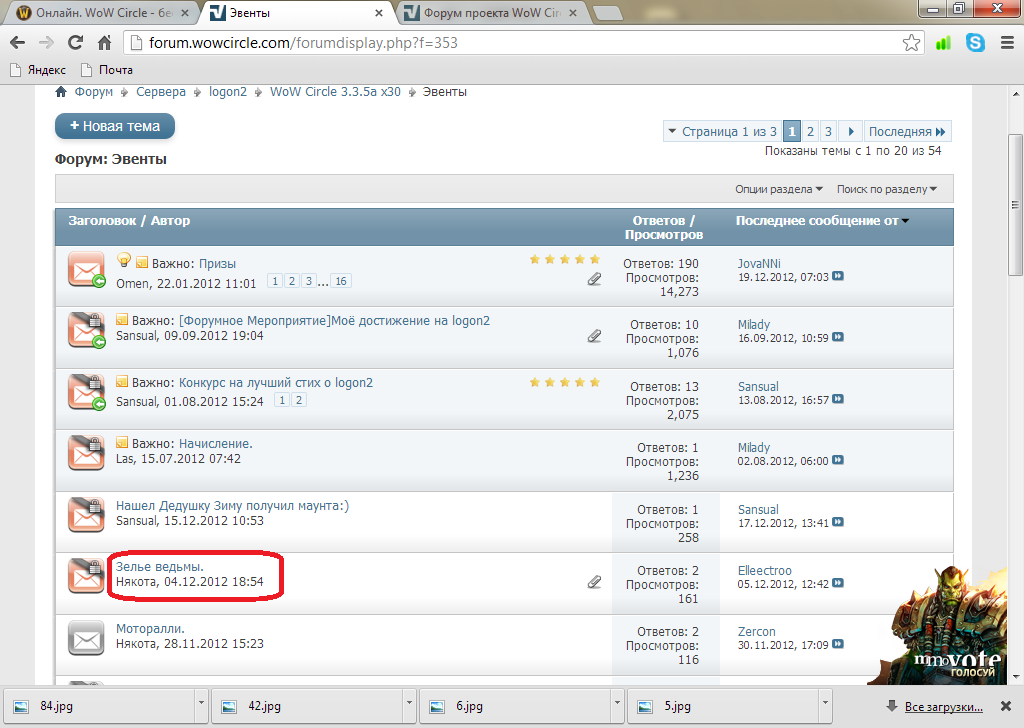Jump to the Последняя page
The image size is (1024, 728).
[907, 131]
